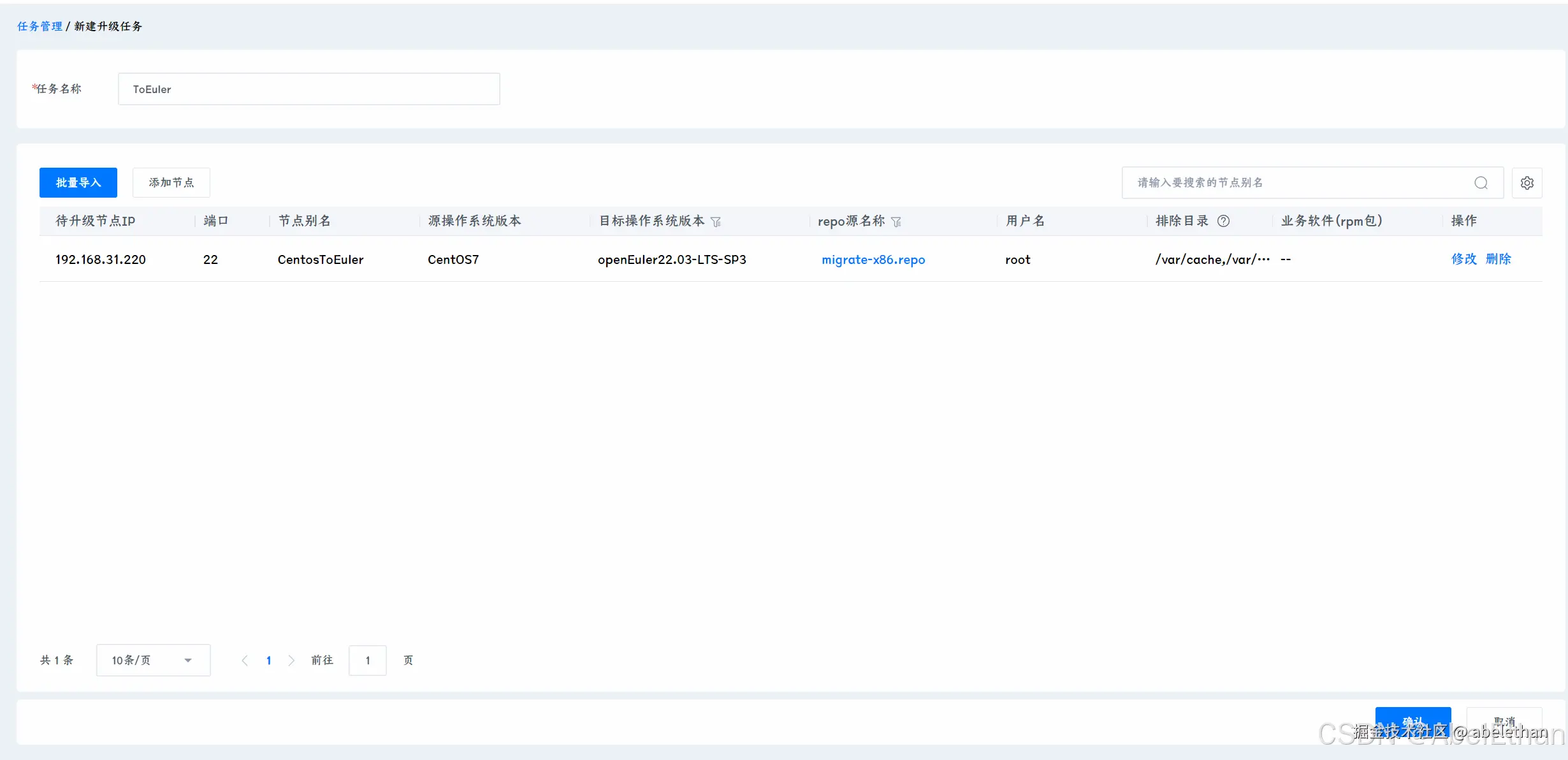
Task: Go to the previous page arrow
Action: tap(245, 661)
